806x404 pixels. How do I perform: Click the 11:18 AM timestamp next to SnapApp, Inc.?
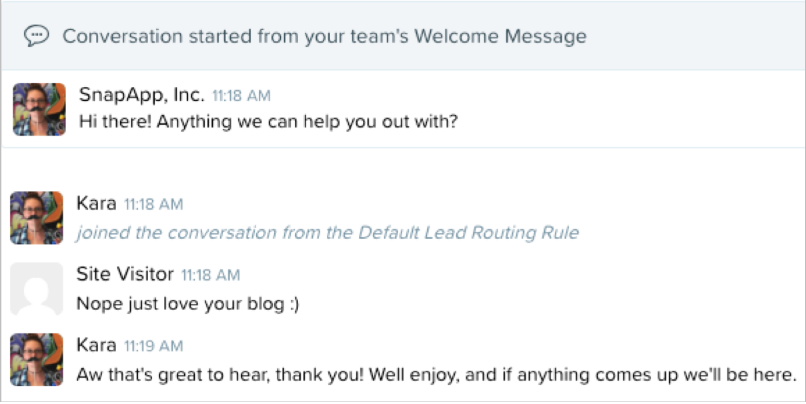coord(242,96)
